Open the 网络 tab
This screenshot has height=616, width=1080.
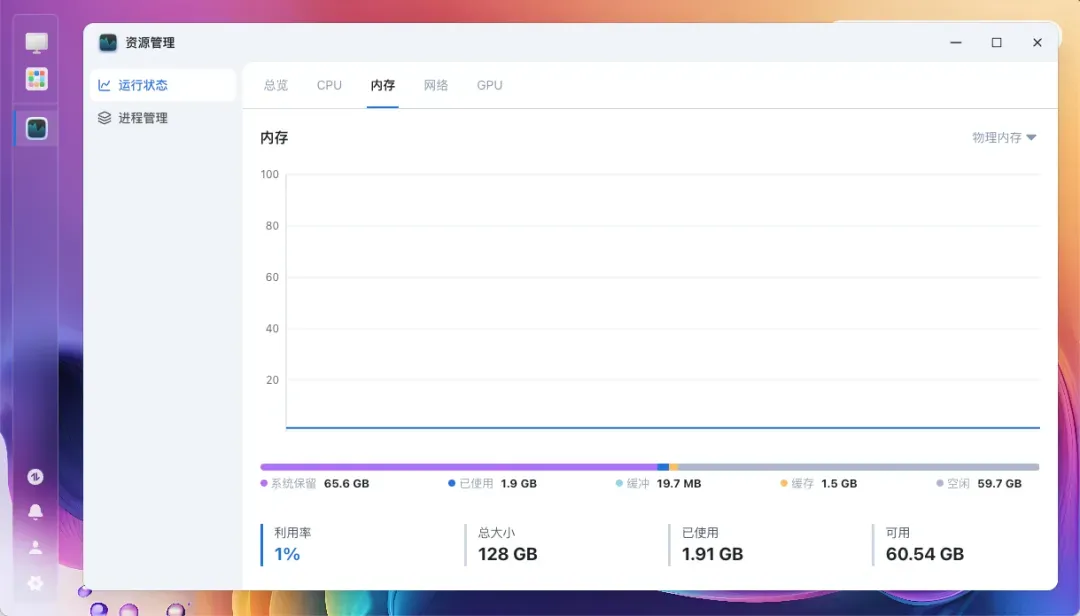(436, 85)
